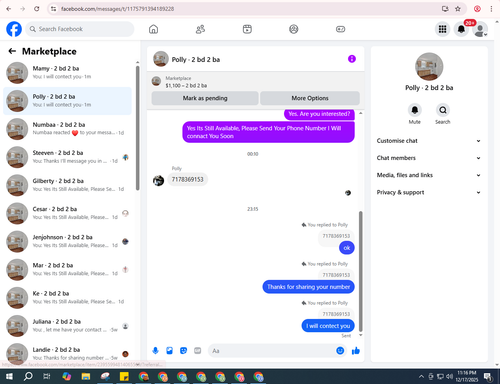The height and width of the screenshot is (384, 500).
Task: Expand Chat members section
Action: point(429,158)
